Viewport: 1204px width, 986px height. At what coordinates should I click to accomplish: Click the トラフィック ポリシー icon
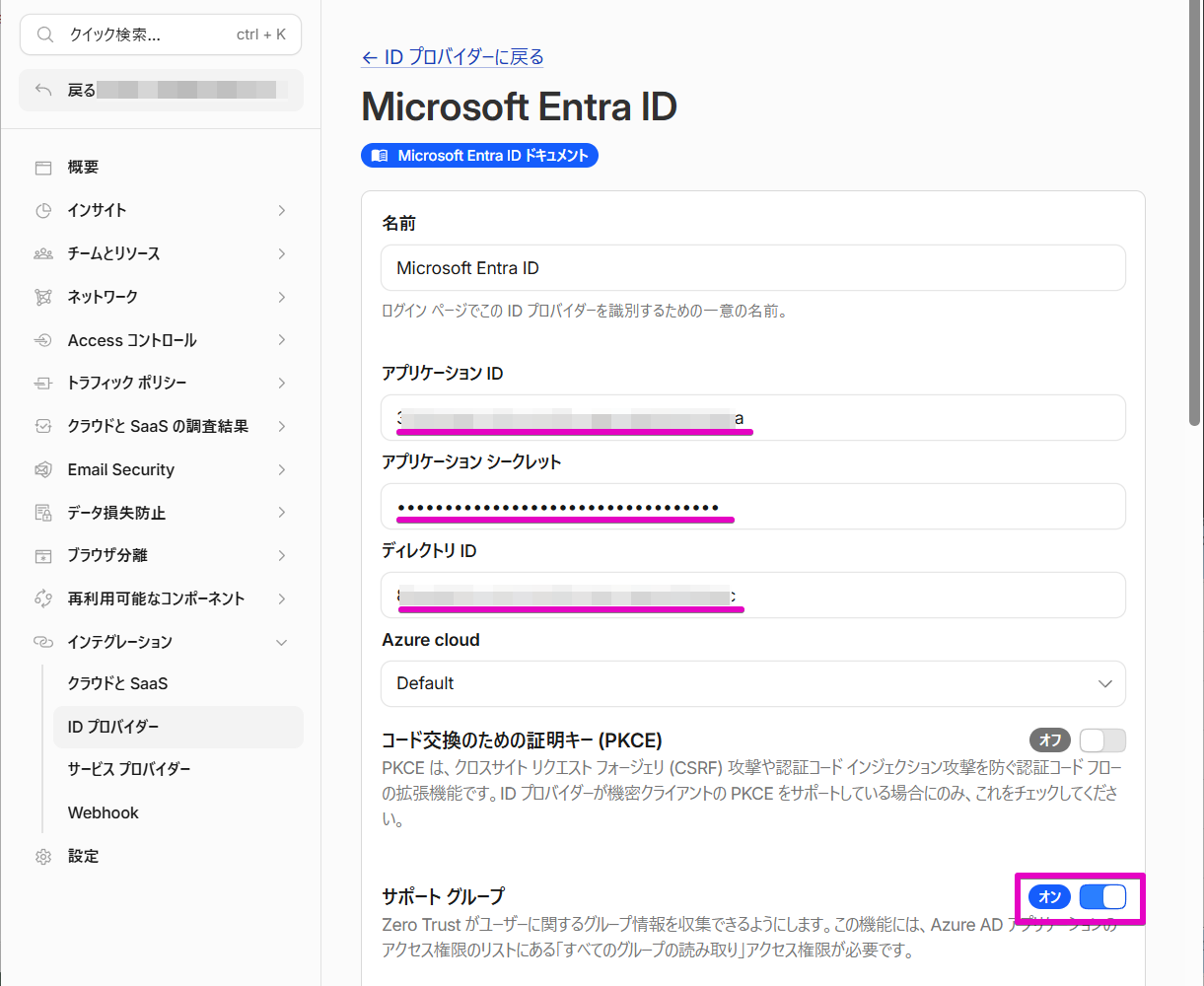(43, 383)
